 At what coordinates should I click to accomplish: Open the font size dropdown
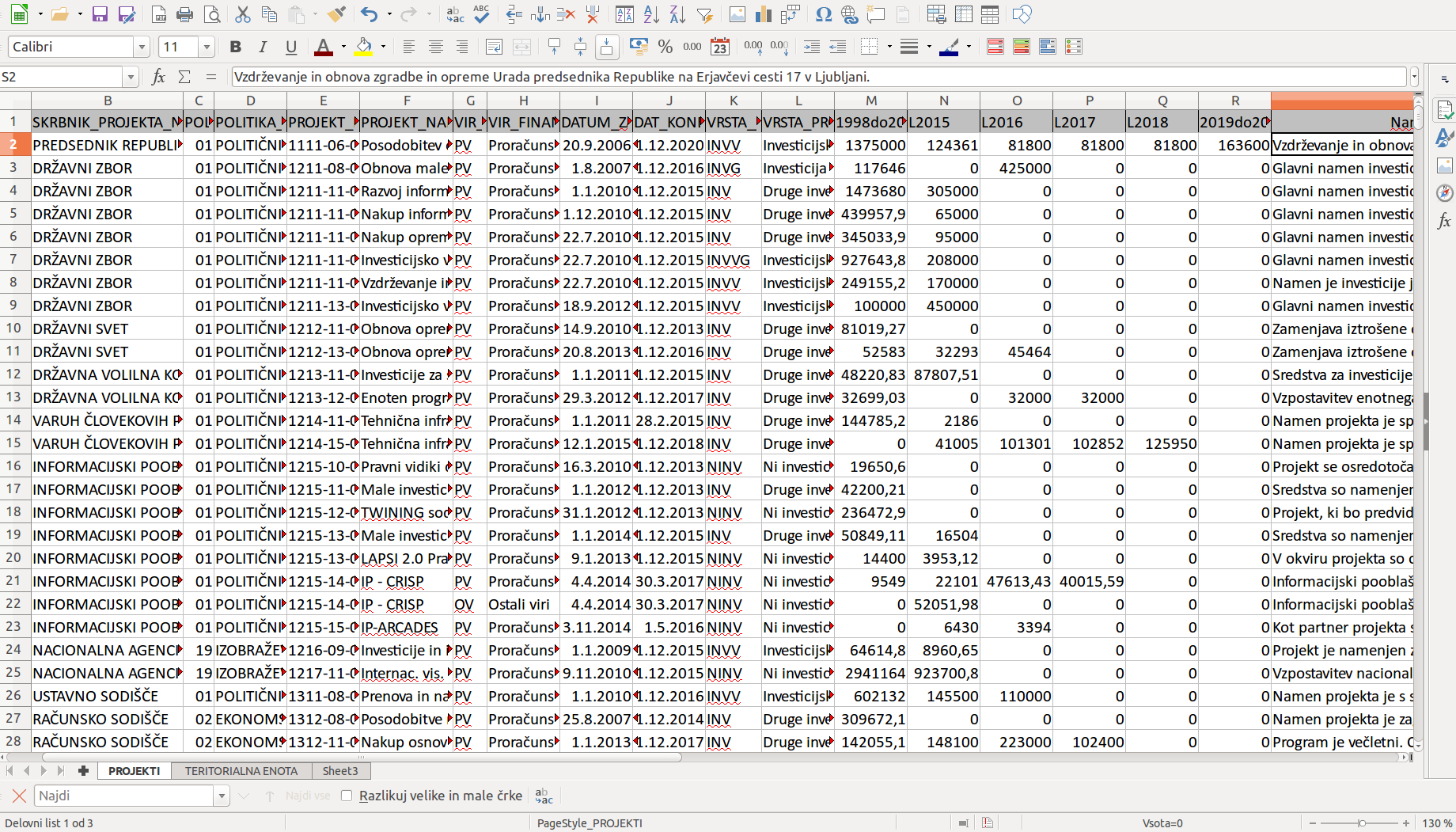(207, 47)
